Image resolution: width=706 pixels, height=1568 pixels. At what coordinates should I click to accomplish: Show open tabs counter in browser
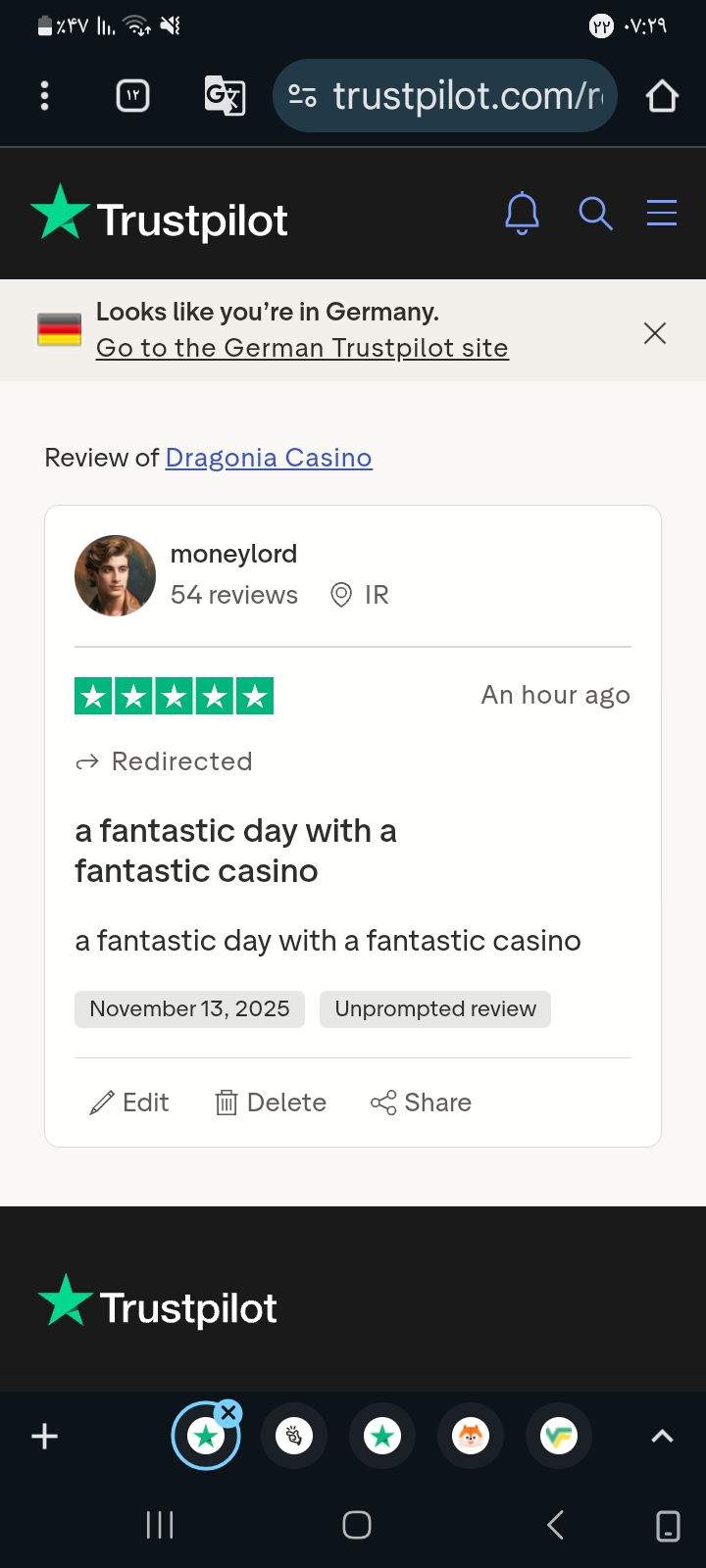[133, 96]
